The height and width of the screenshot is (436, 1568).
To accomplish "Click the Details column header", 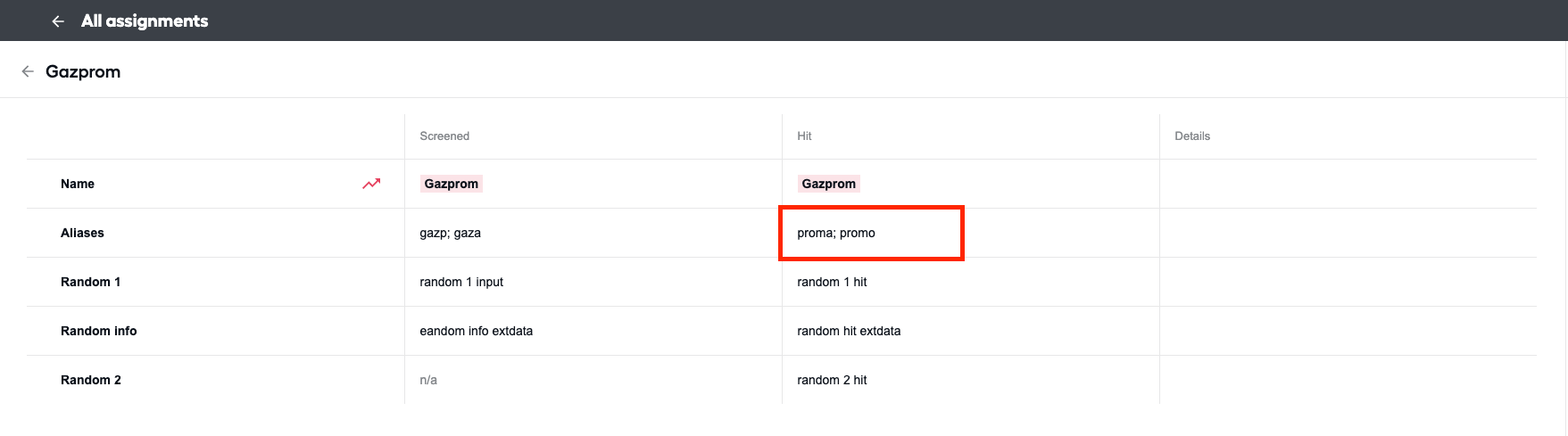I will point(1192,136).
